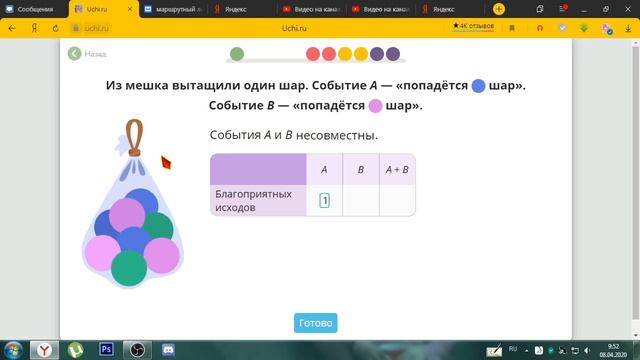Switch to the маршрутный tab

173,9
